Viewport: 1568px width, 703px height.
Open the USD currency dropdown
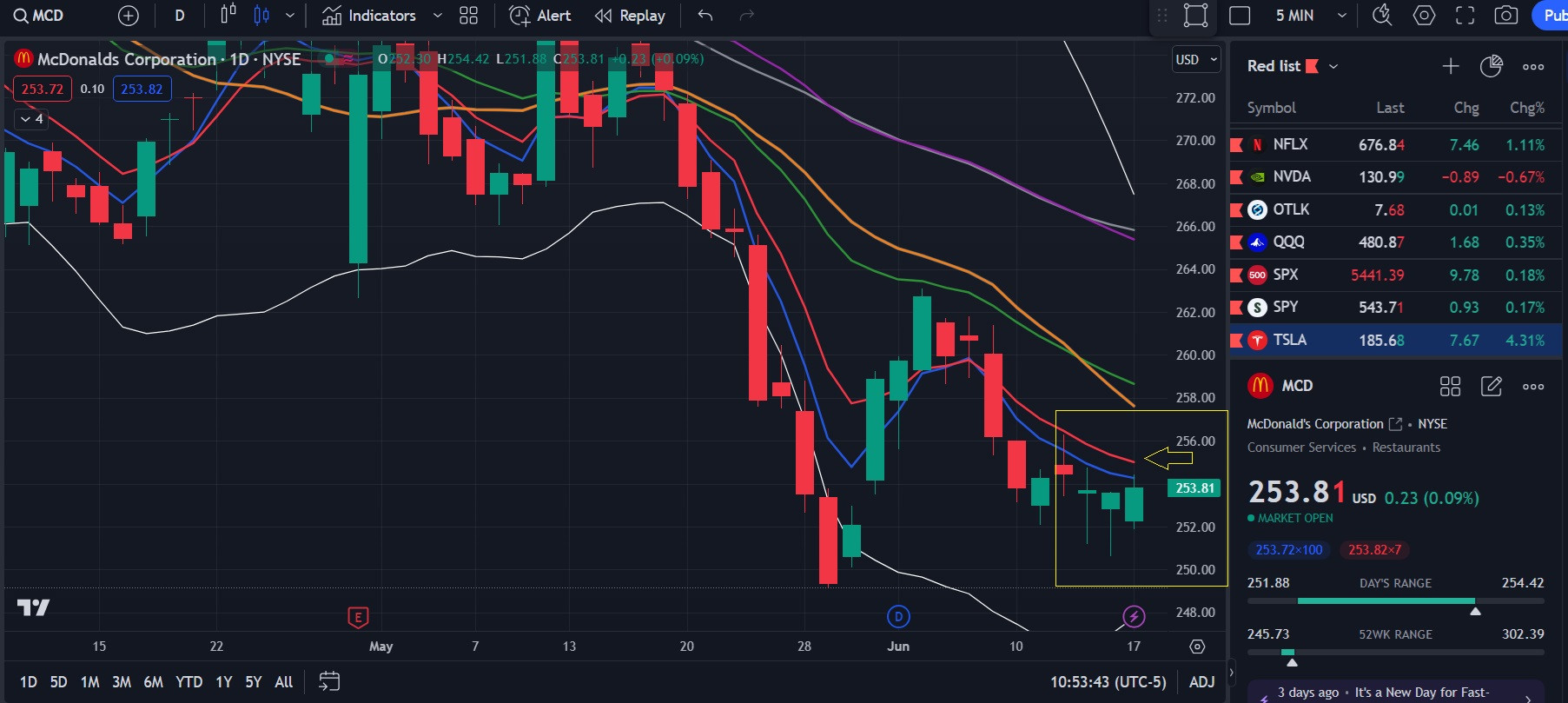pos(1197,60)
